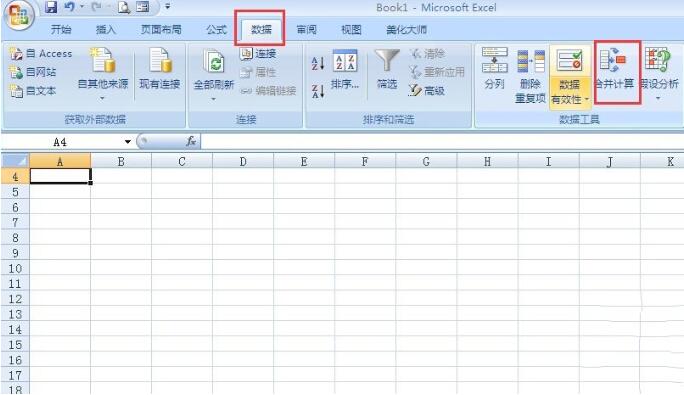Image resolution: width=684 pixels, height=395 pixels.
Task: Expand quick access toolbar customize arrow
Action: (167, 7)
